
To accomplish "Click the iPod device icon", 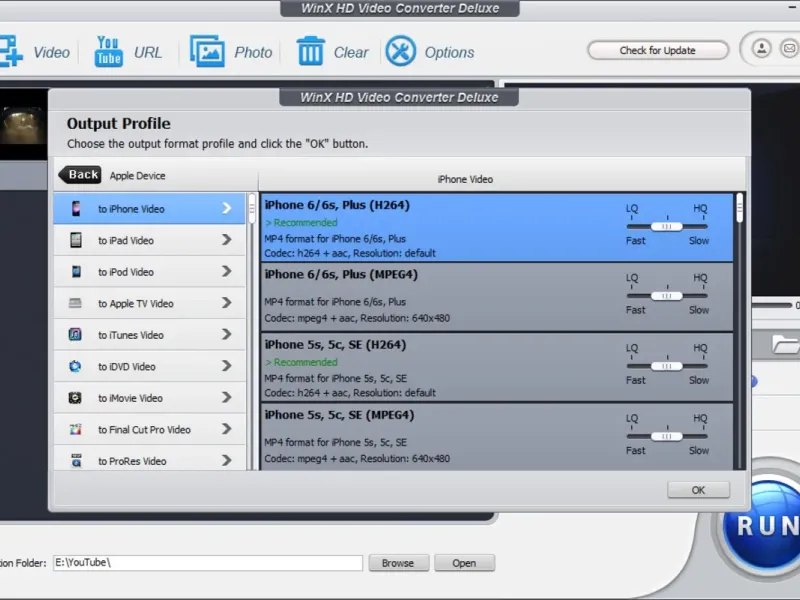I will click(x=76, y=271).
